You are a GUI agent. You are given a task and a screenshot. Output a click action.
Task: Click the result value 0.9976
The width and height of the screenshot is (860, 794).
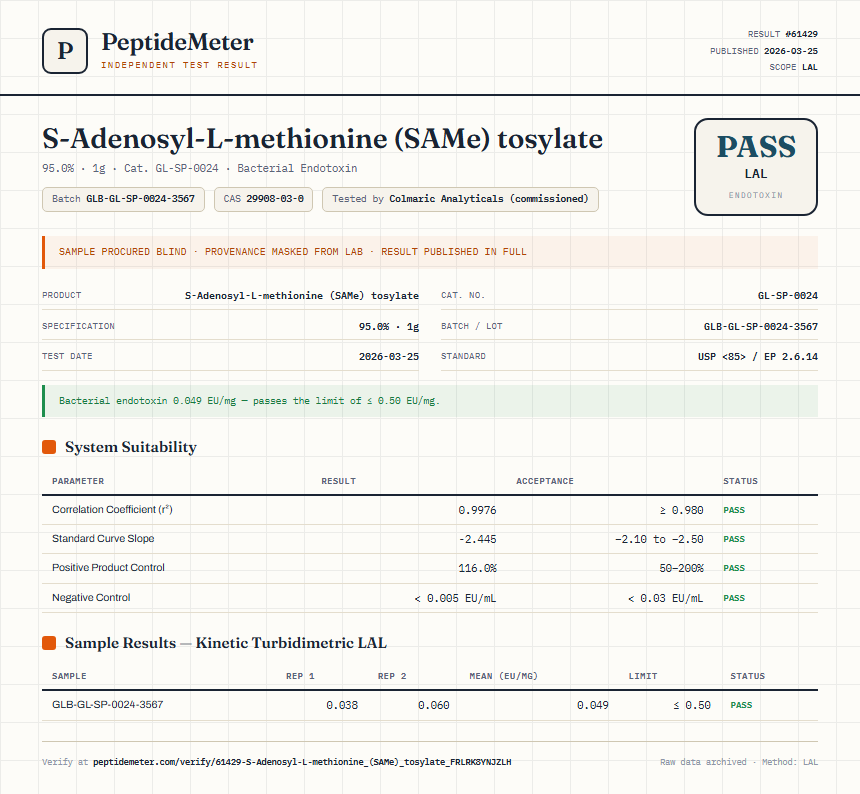click(477, 511)
